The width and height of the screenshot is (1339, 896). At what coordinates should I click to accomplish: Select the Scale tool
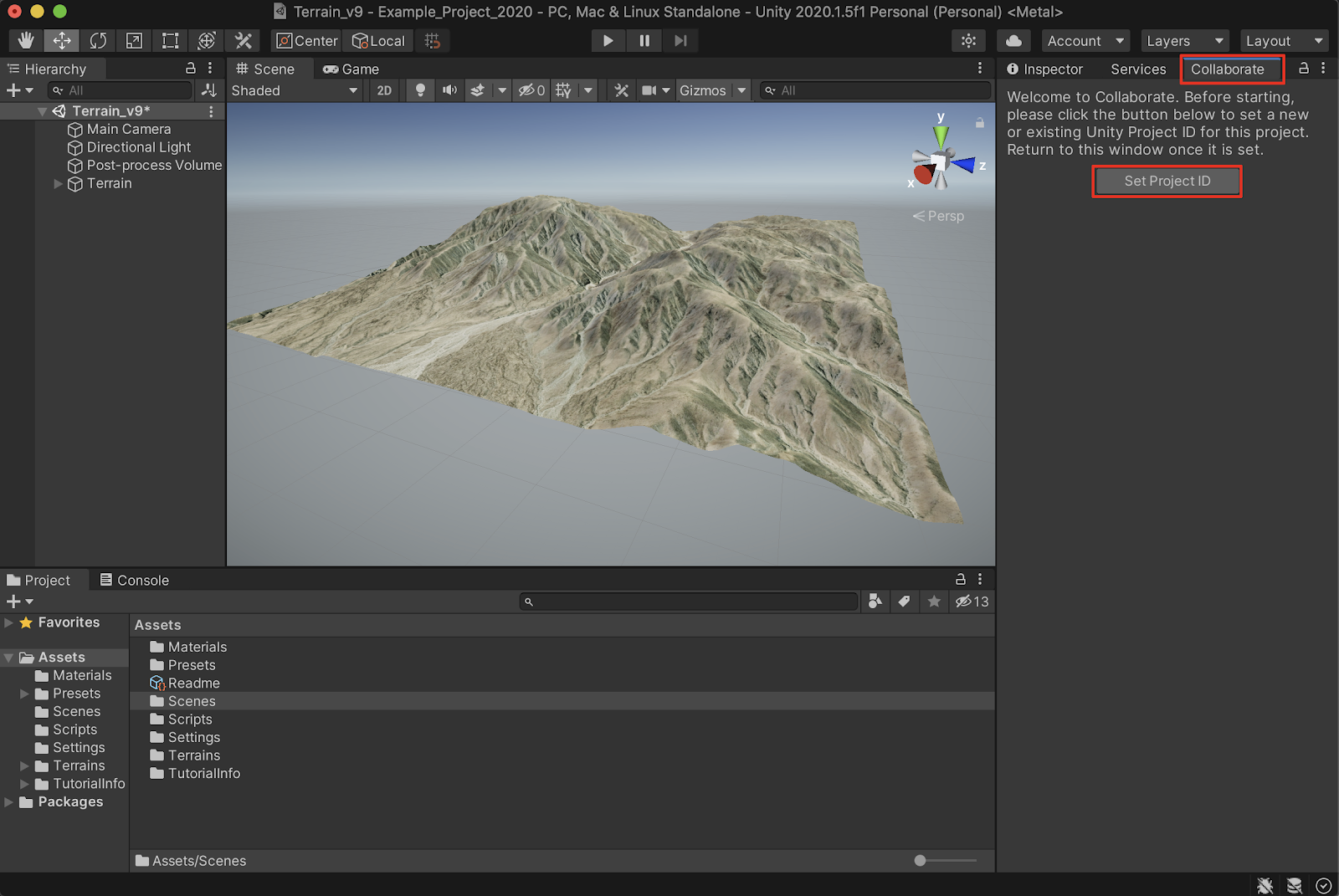tap(134, 40)
